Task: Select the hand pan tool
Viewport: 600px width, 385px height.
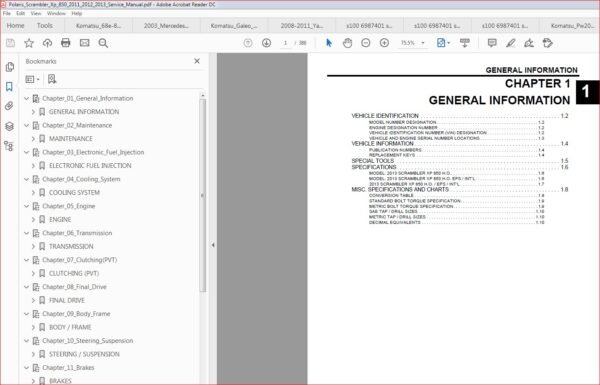Action: pyautogui.click(x=347, y=43)
